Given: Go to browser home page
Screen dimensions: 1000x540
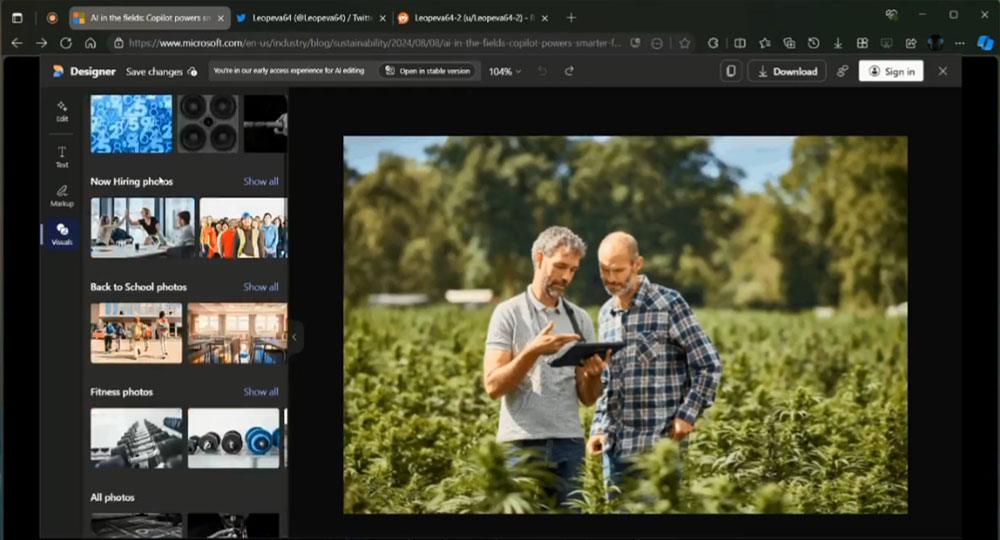Looking at the screenshot, I should click(x=91, y=43).
